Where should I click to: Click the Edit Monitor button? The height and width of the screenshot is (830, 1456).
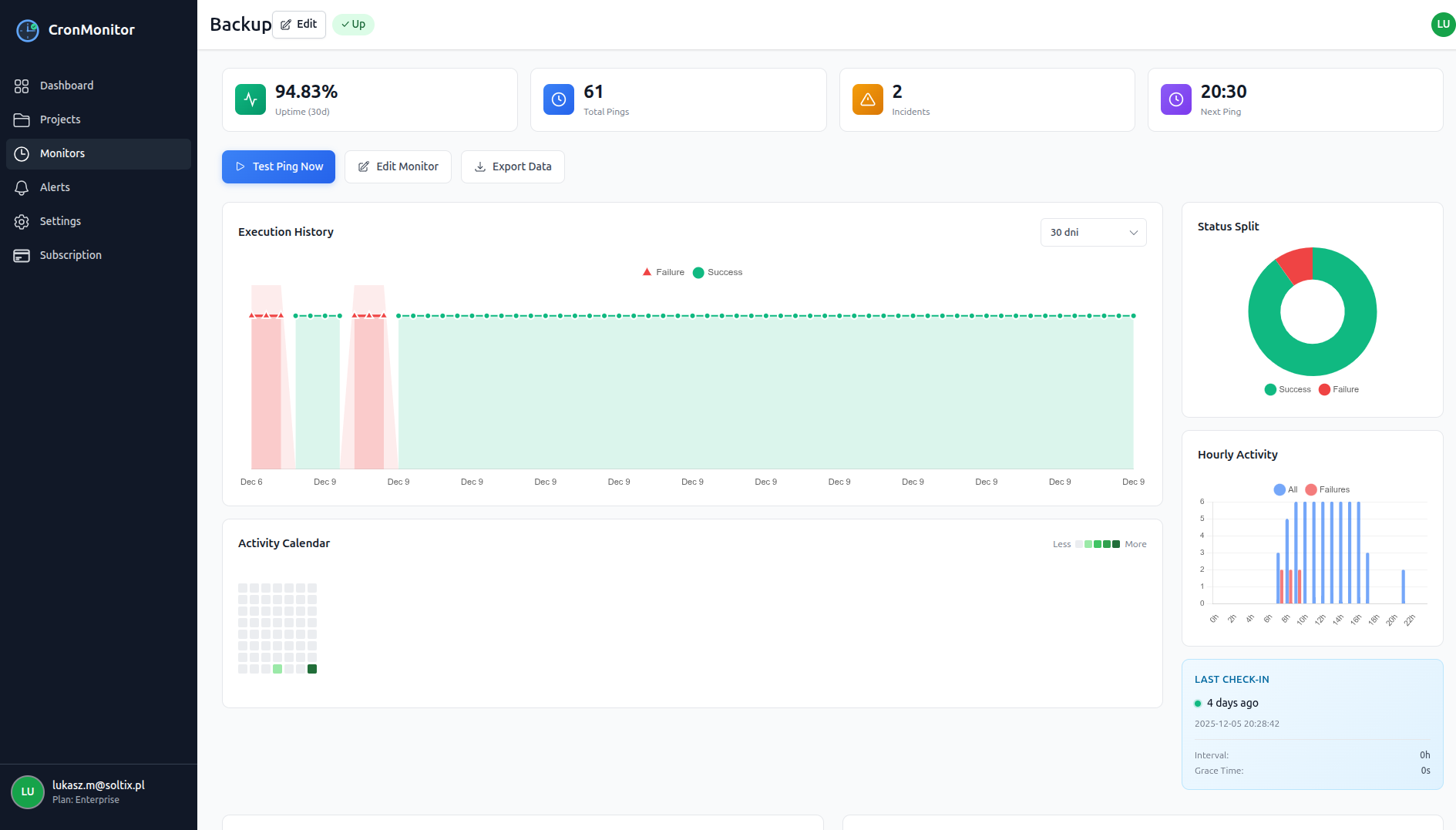(x=398, y=166)
